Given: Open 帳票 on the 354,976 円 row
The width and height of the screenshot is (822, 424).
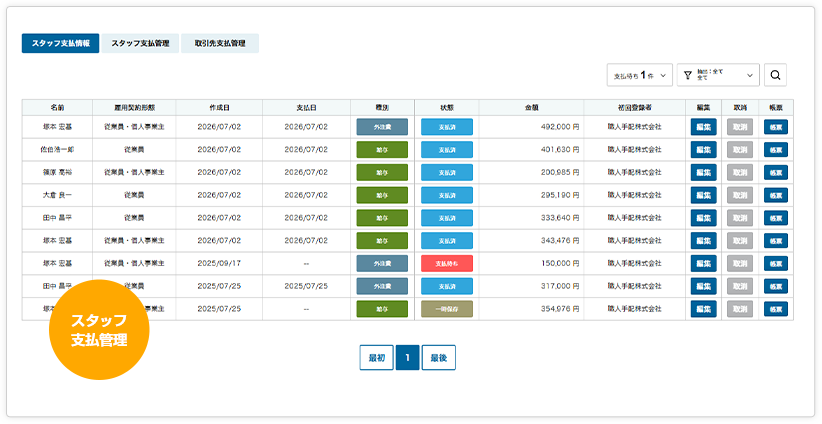Looking at the screenshot, I should pos(776,309).
